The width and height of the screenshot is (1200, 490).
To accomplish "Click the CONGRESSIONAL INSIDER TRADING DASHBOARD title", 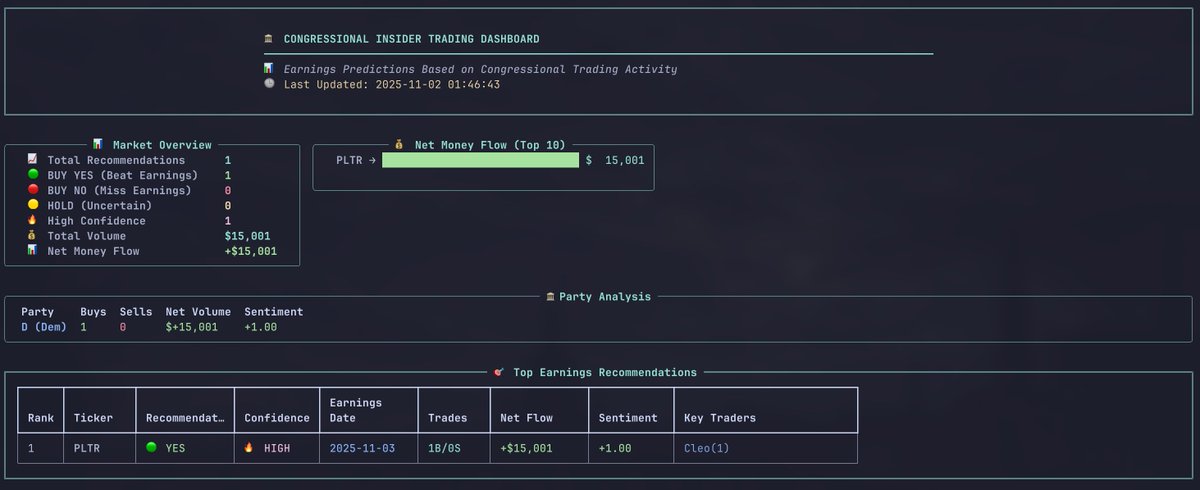I will point(412,39).
